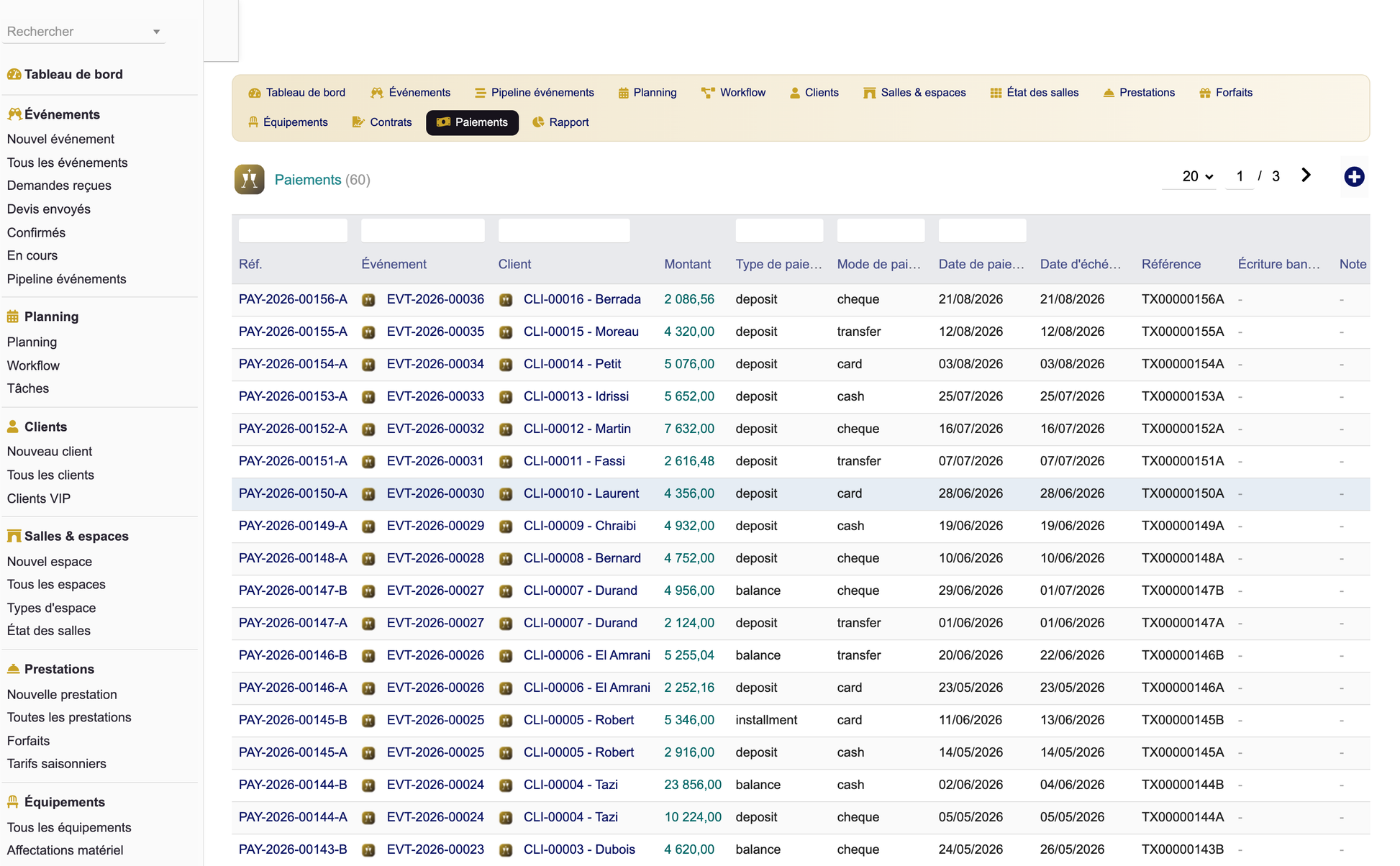Screen dimensions: 1400x866
Task: Click the Workflow icon in the top navigation
Action: coord(708,93)
